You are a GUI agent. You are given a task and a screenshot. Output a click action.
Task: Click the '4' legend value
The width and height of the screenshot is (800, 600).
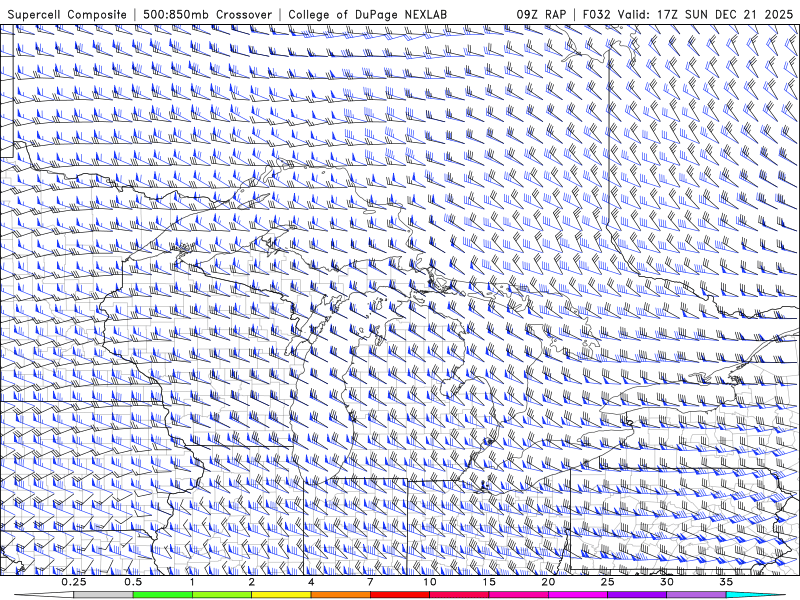click(311, 582)
